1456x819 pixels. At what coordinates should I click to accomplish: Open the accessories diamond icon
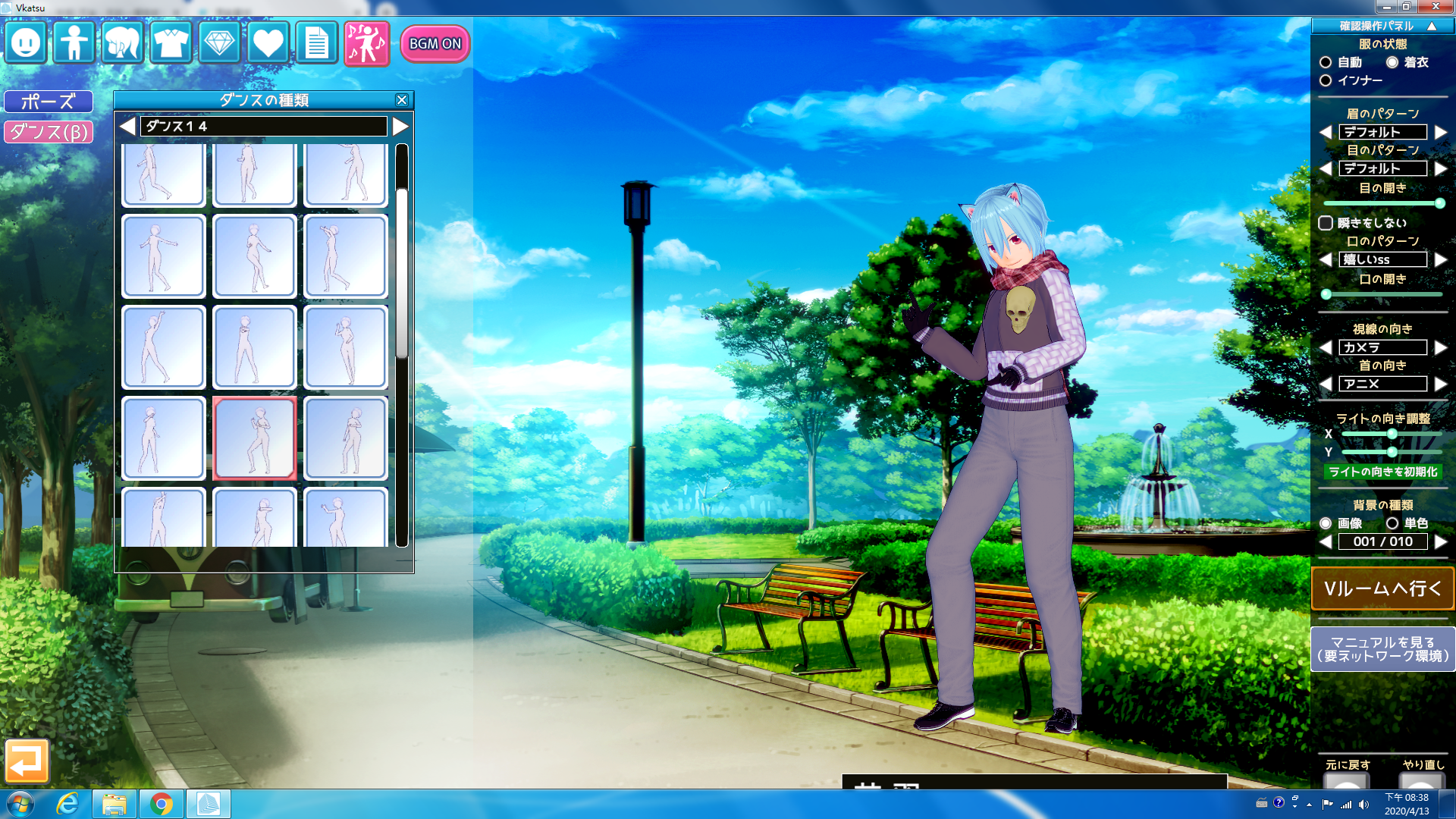tap(220, 42)
